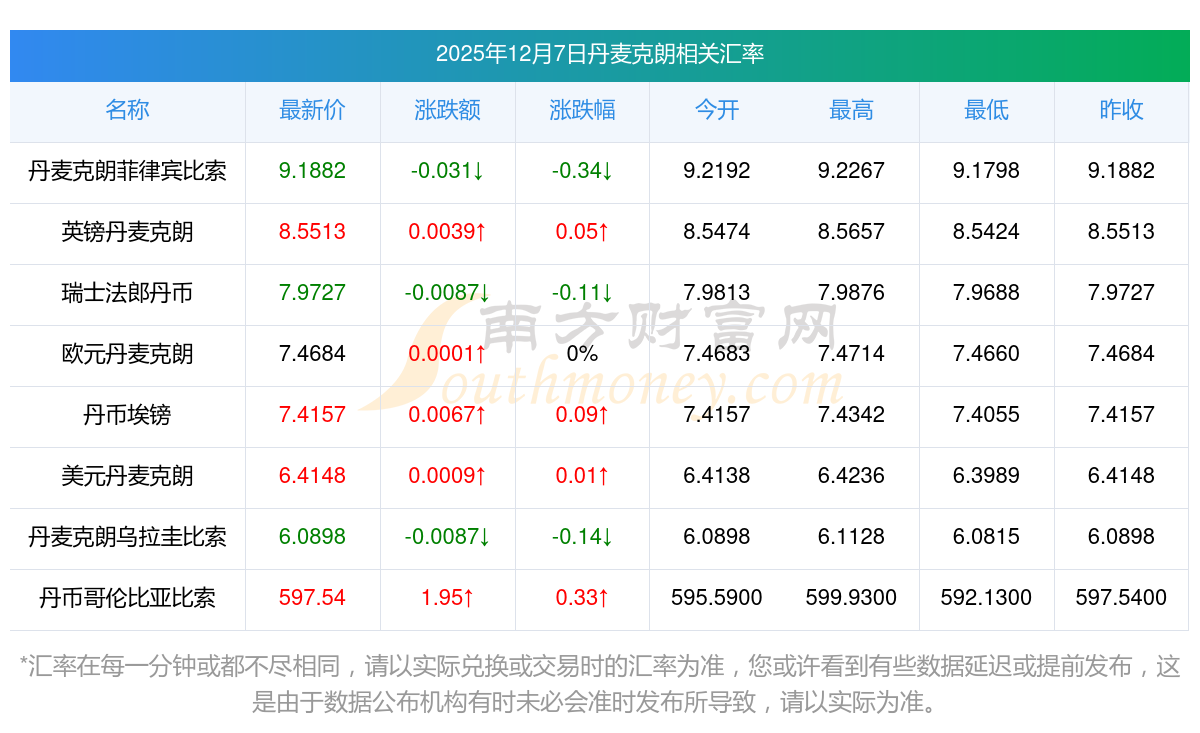Click the 最高 value 9.2267
The image size is (1200, 733).
pos(851,171)
